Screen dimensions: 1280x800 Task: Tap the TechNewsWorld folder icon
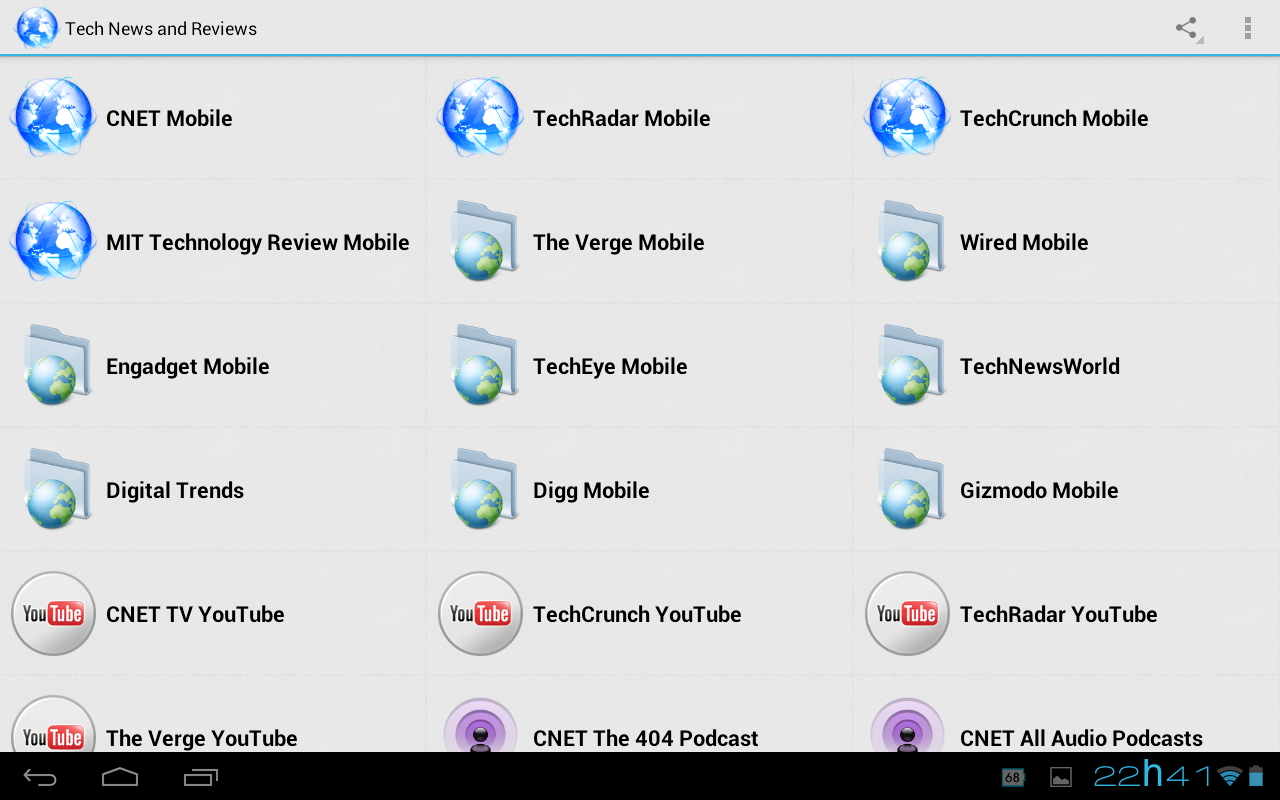(911, 366)
